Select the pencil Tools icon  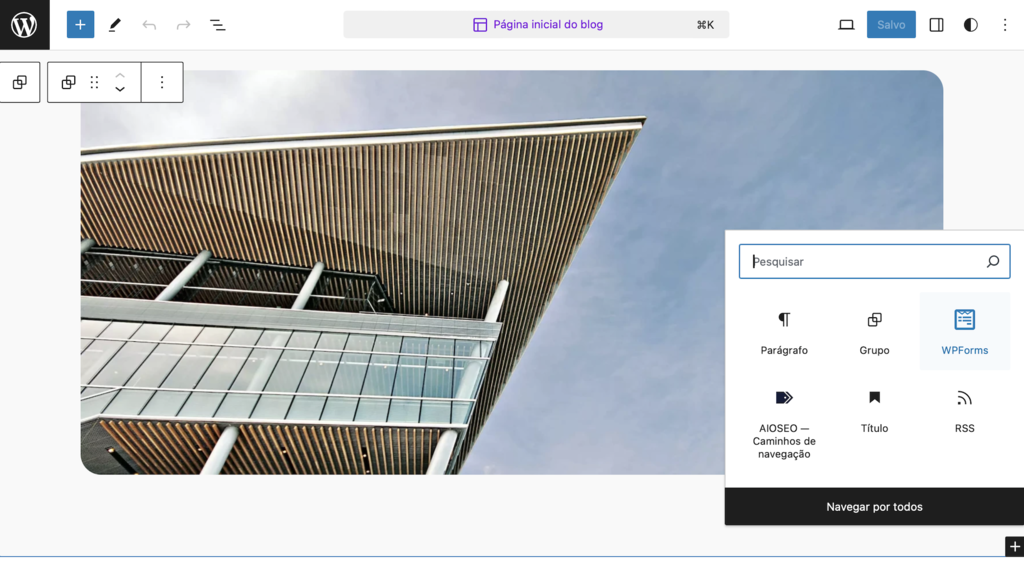pos(115,25)
